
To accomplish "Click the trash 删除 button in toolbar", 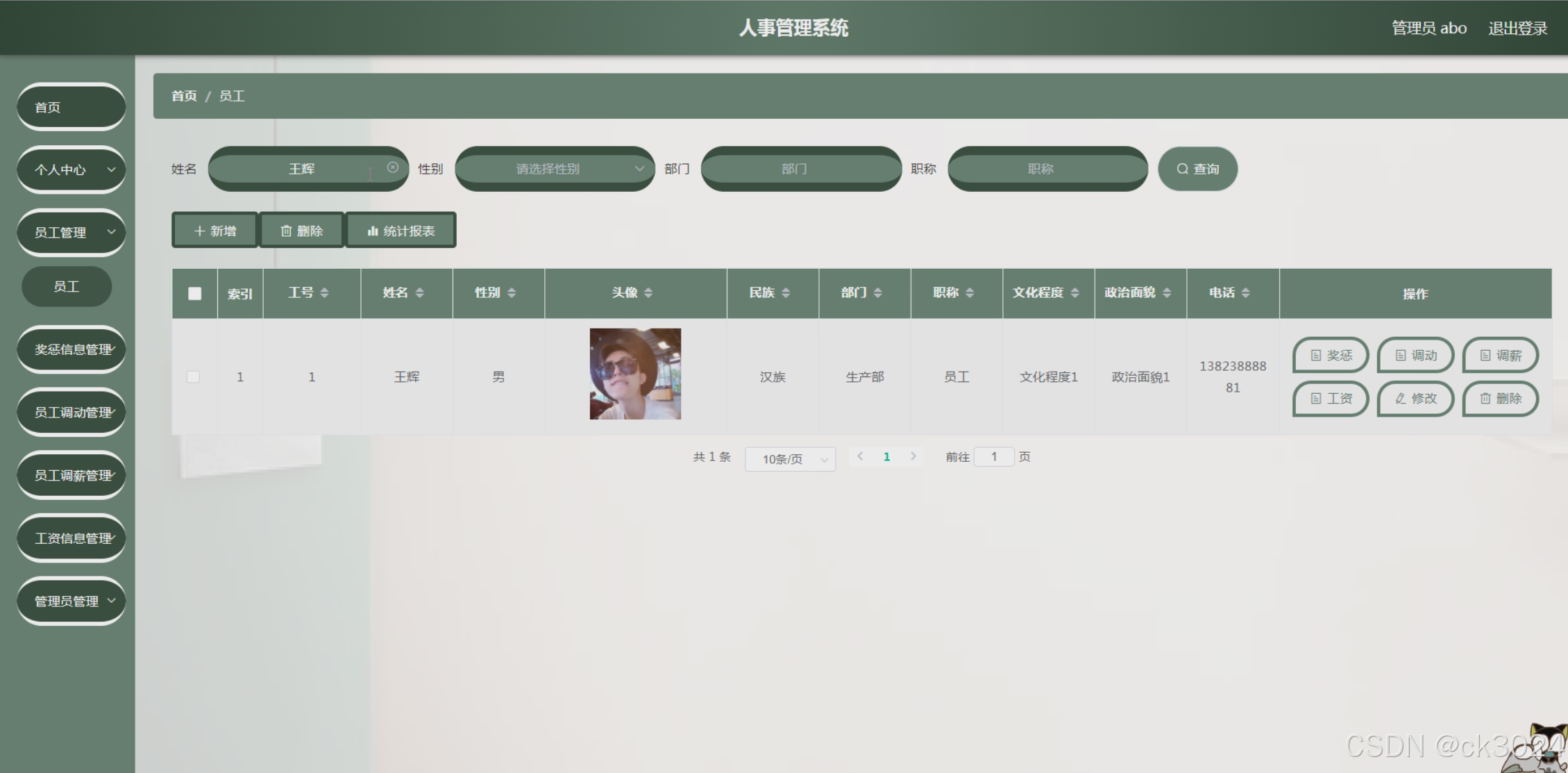I will pos(301,231).
